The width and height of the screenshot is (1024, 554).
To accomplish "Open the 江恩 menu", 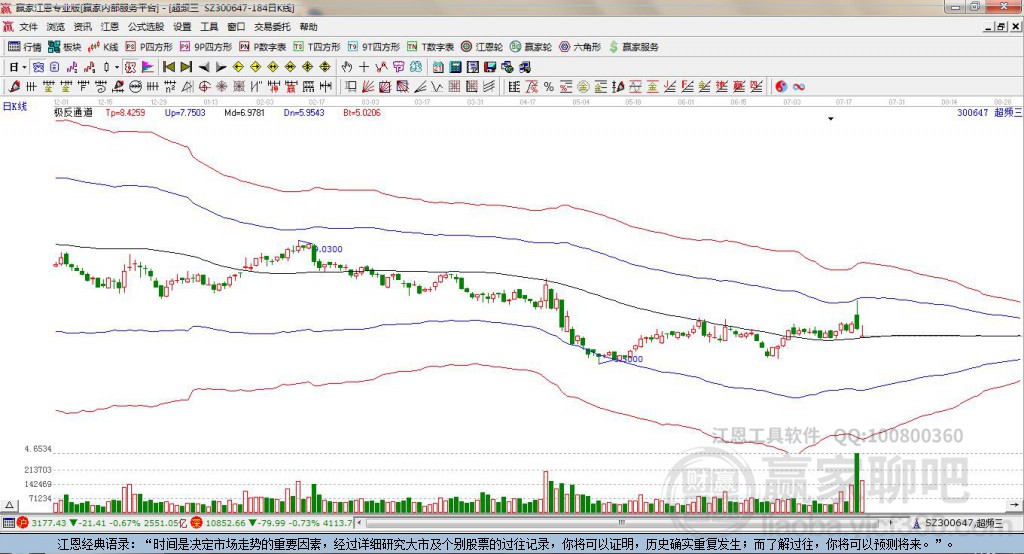I will click(x=110, y=27).
